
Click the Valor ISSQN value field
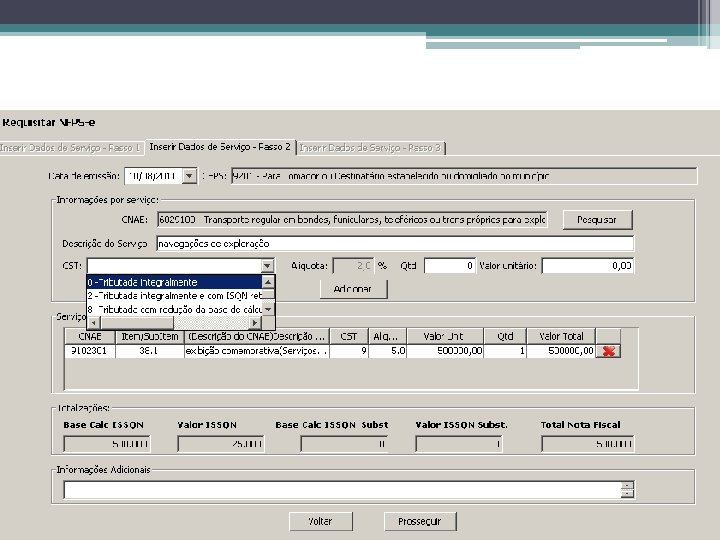[x=221, y=444]
